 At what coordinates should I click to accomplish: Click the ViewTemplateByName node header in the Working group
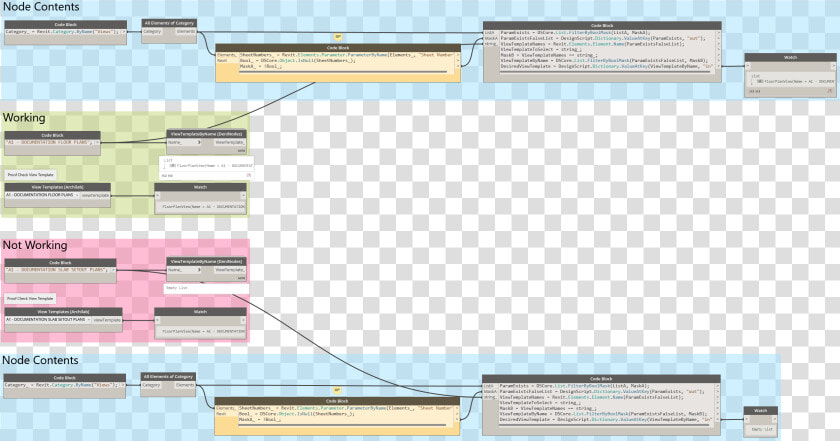[206, 134]
